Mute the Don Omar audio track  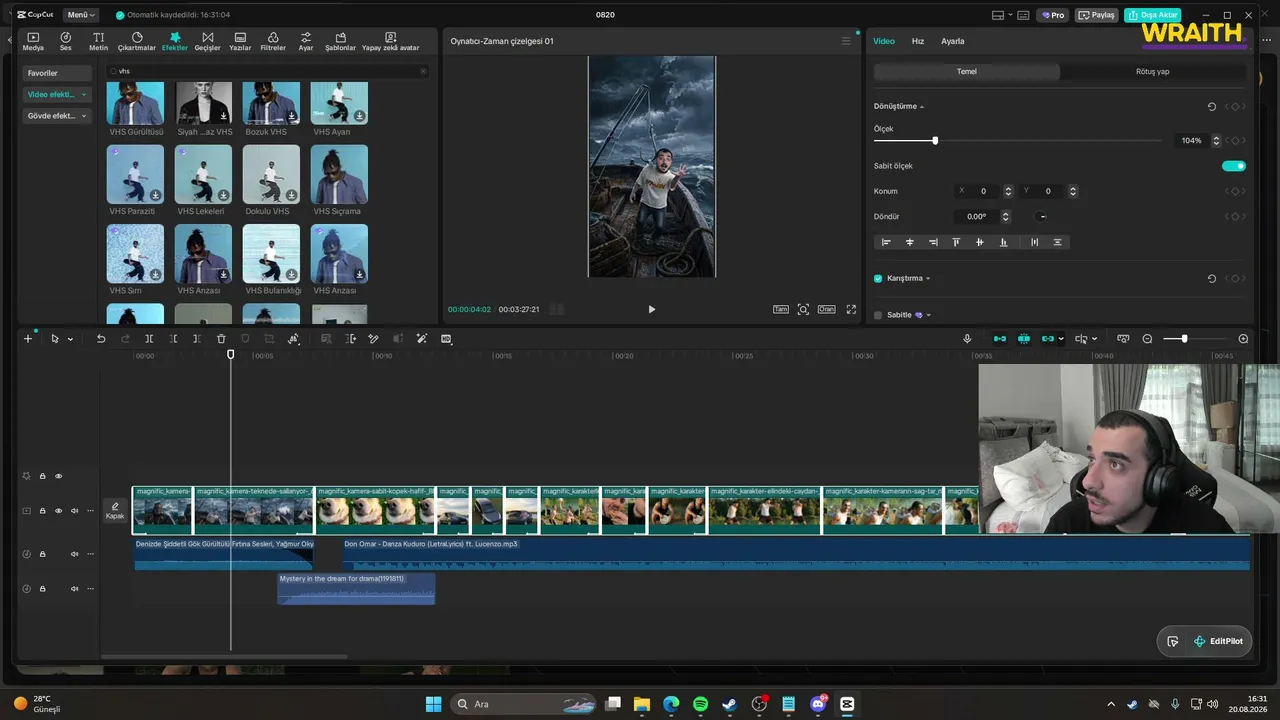[74, 554]
